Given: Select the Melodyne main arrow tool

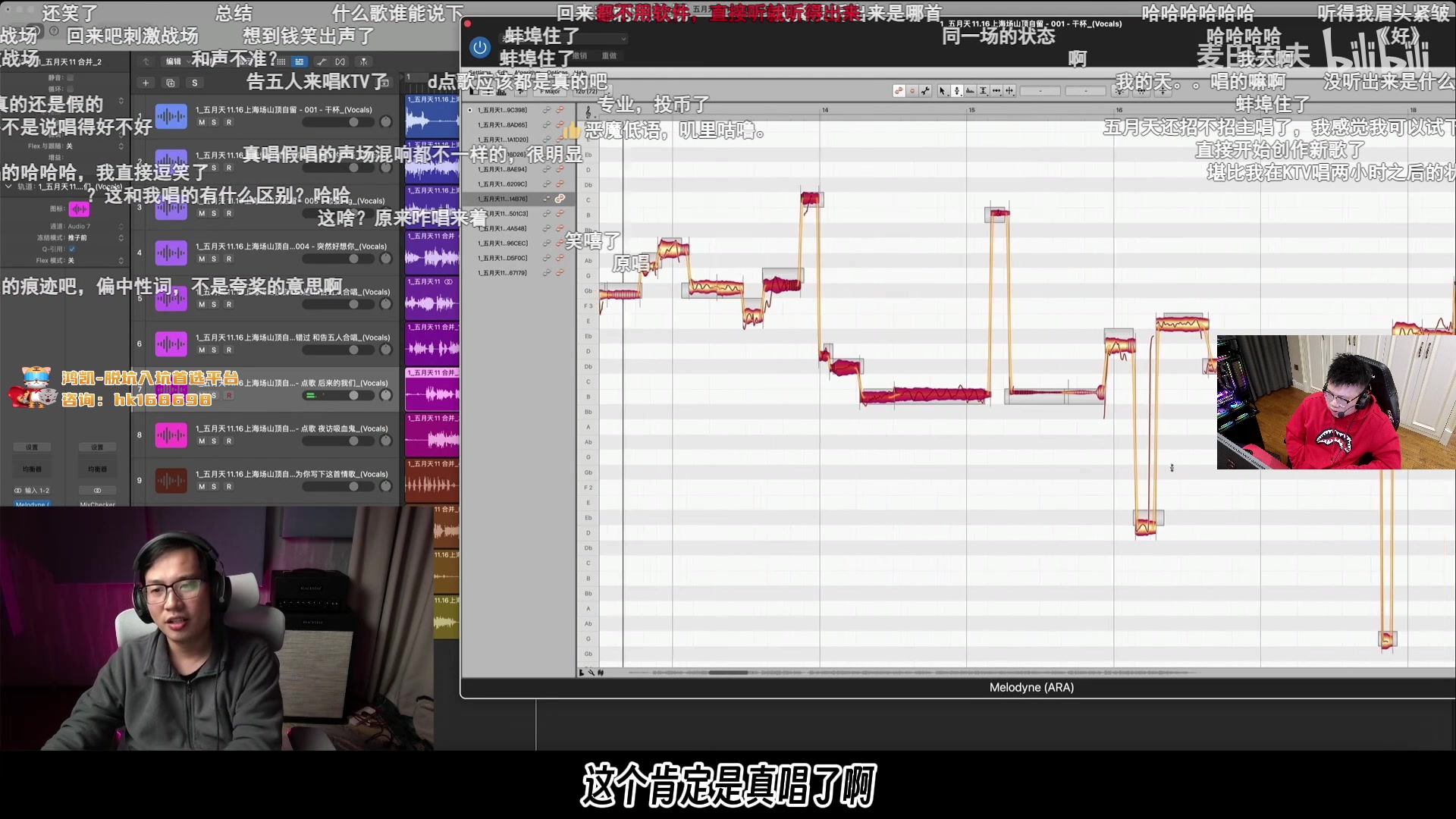Looking at the screenshot, I should pos(943,91).
